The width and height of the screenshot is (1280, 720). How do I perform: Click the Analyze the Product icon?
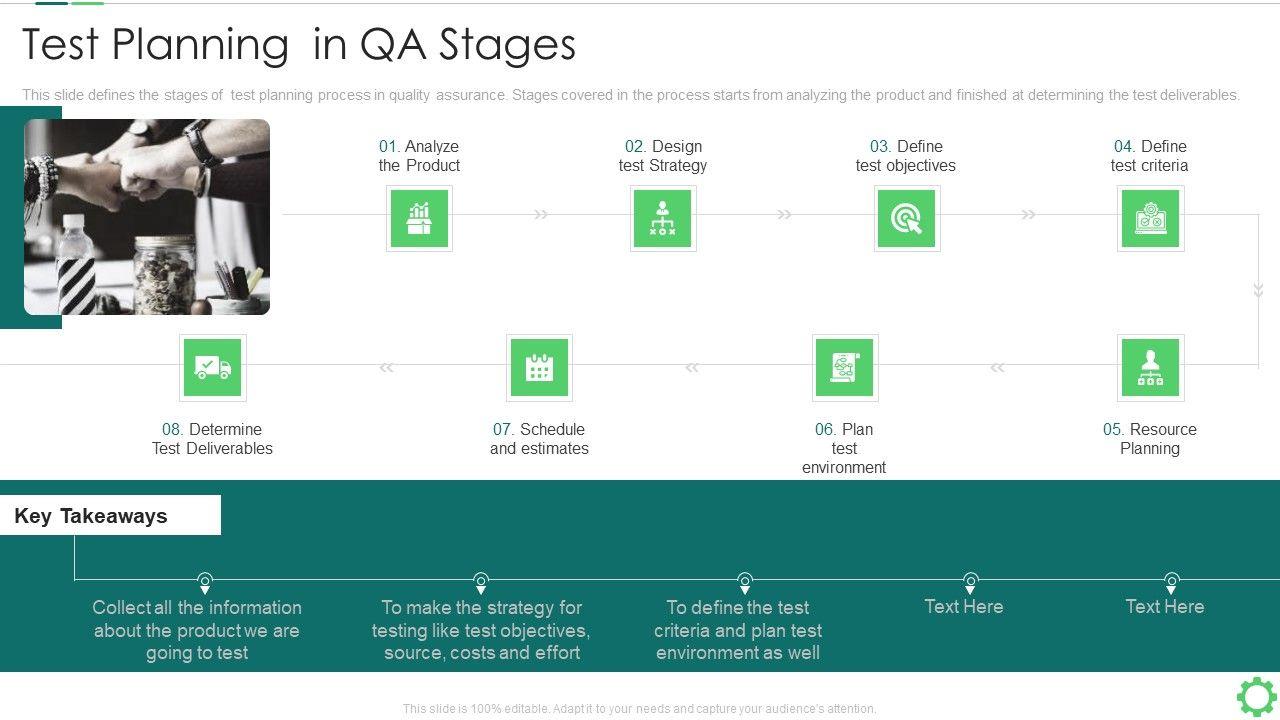(x=419, y=219)
